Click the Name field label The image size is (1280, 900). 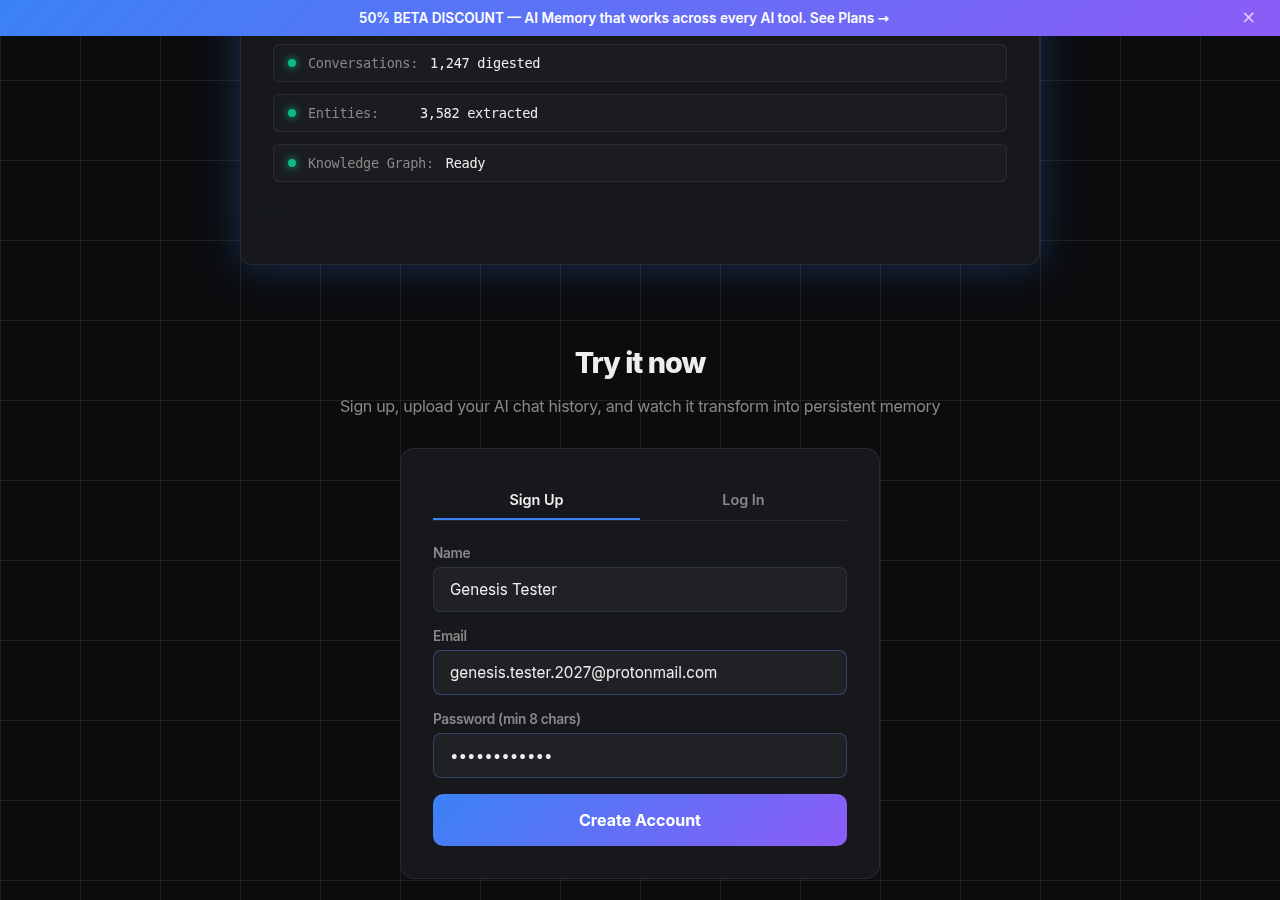(x=451, y=553)
